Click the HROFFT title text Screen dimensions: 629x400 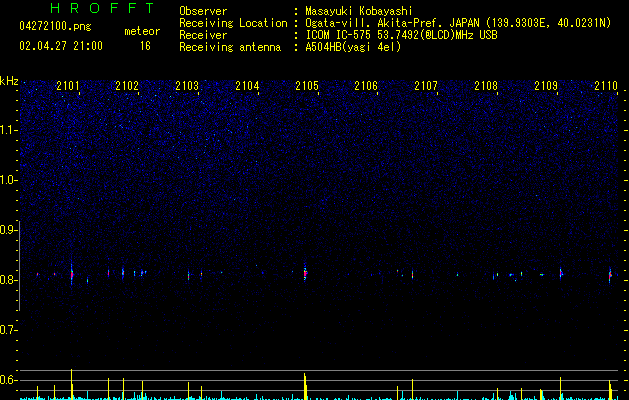pyautogui.click(x=103, y=8)
